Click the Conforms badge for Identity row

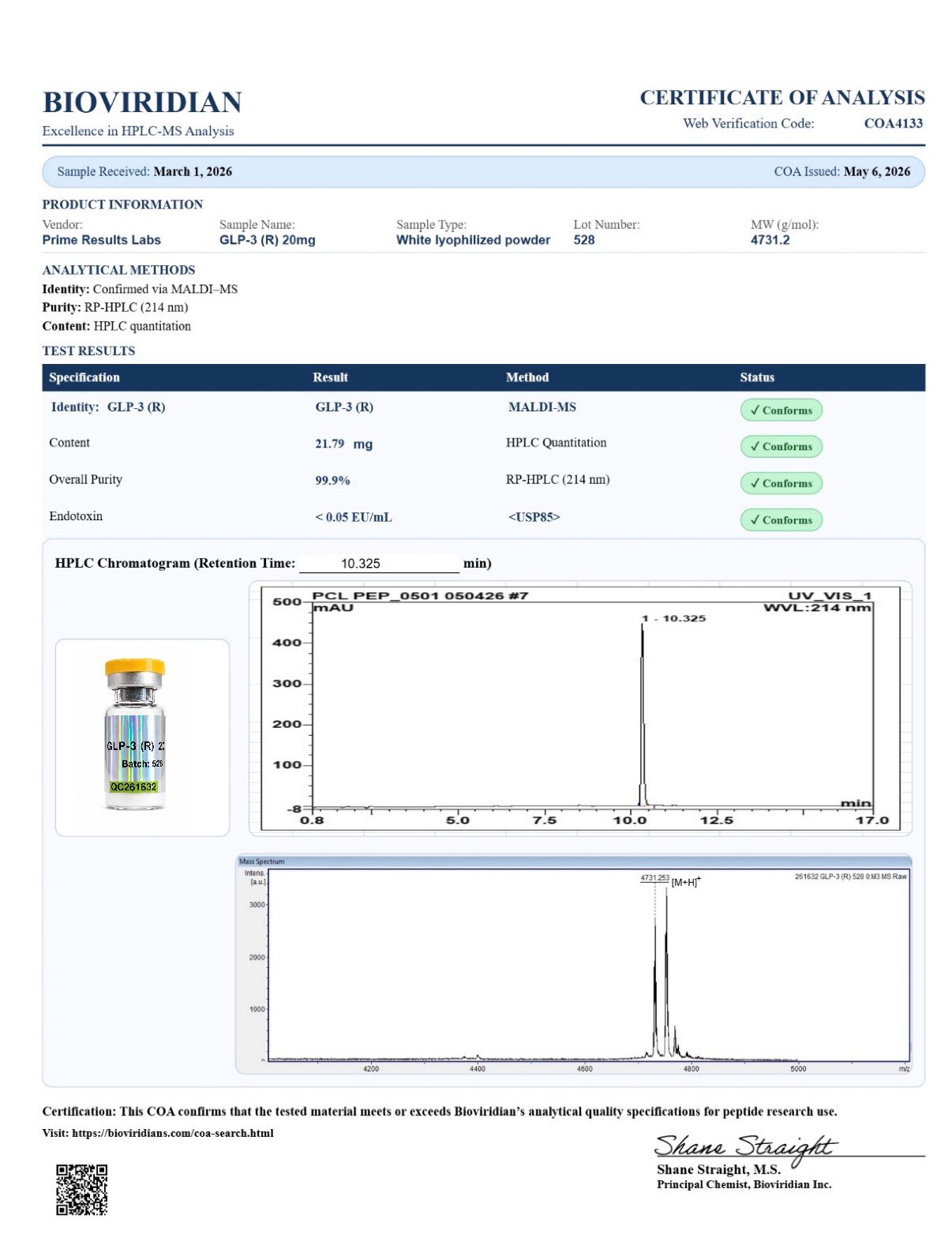[781, 410]
